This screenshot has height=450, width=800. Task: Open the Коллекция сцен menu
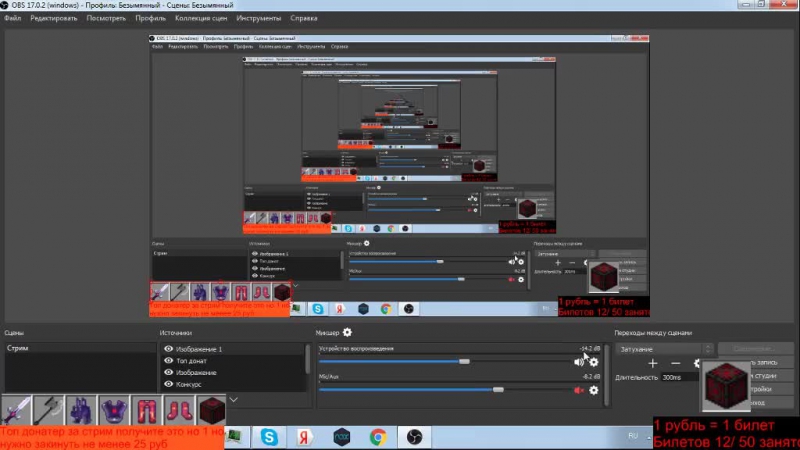pyautogui.click(x=201, y=18)
